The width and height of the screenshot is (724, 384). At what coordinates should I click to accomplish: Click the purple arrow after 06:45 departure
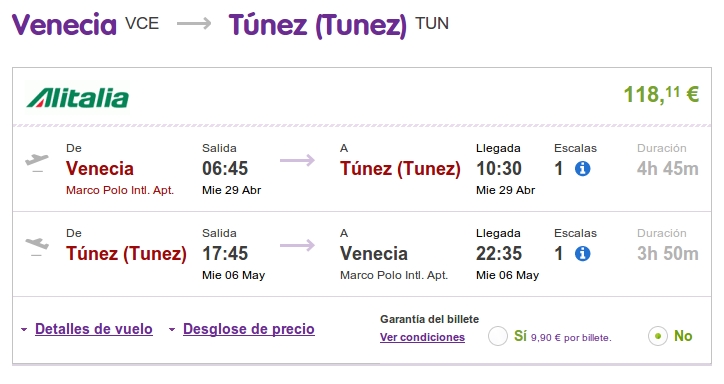(297, 161)
